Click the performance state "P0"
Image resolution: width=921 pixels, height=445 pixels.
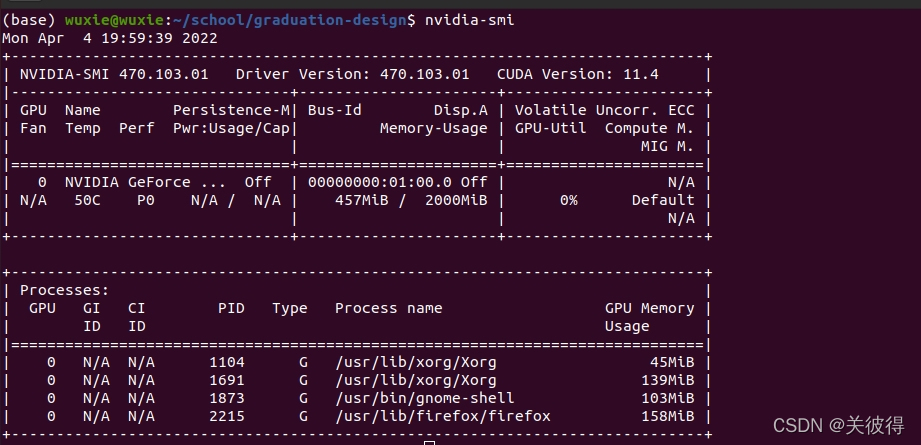click(146, 201)
